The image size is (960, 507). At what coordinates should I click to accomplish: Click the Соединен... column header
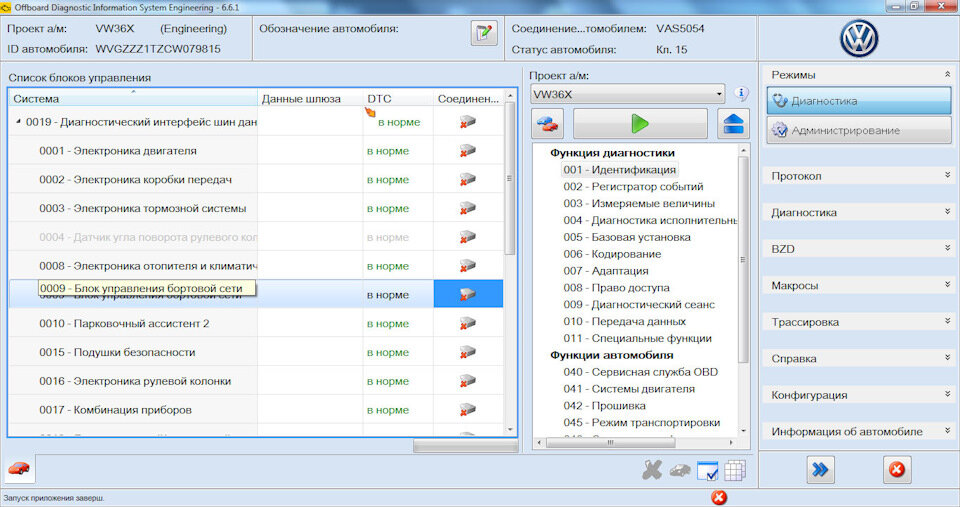[468, 99]
